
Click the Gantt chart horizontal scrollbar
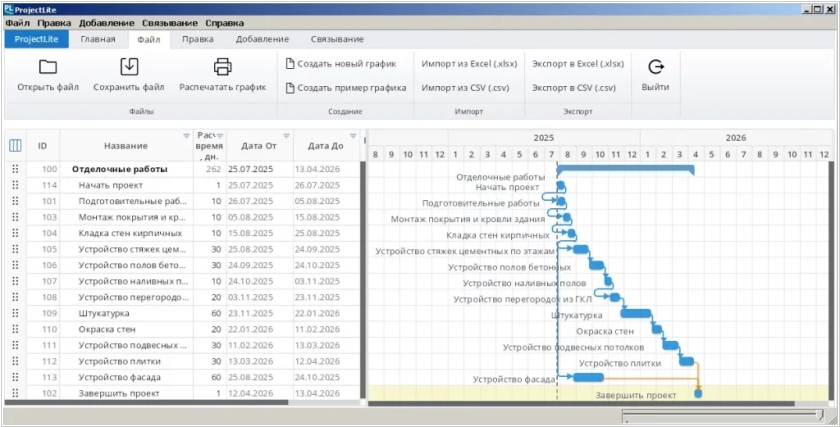(581, 403)
